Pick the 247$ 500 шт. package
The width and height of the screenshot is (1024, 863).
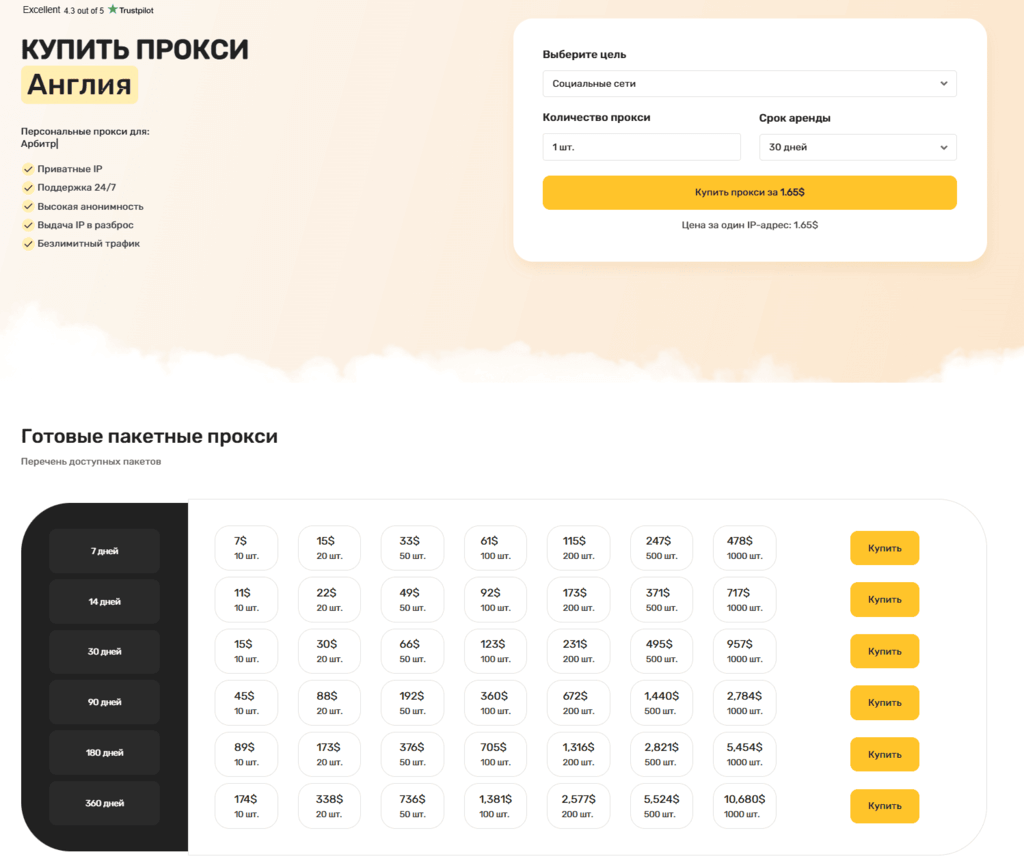662,548
